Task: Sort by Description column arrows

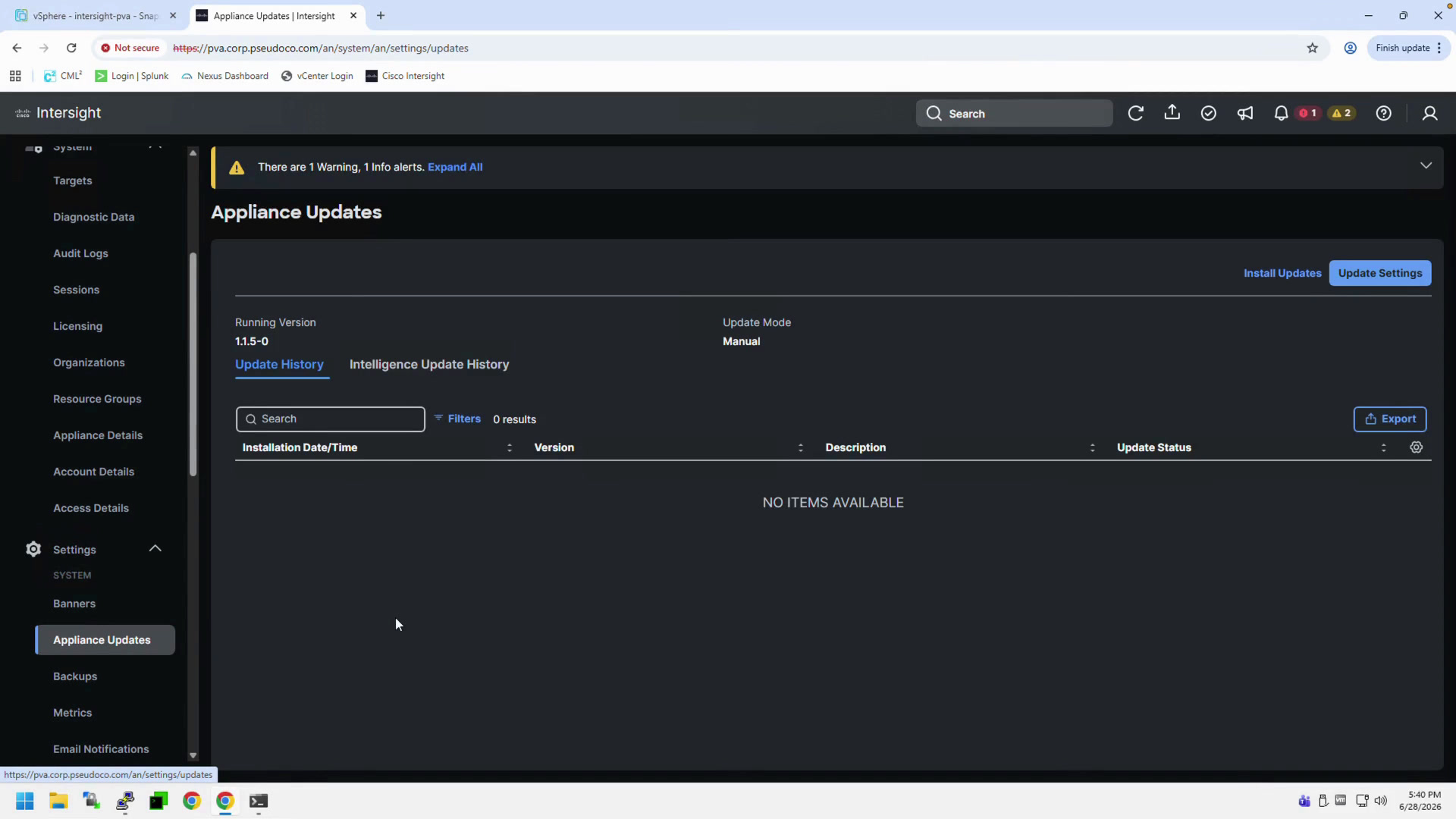Action: pos(1092,447)
